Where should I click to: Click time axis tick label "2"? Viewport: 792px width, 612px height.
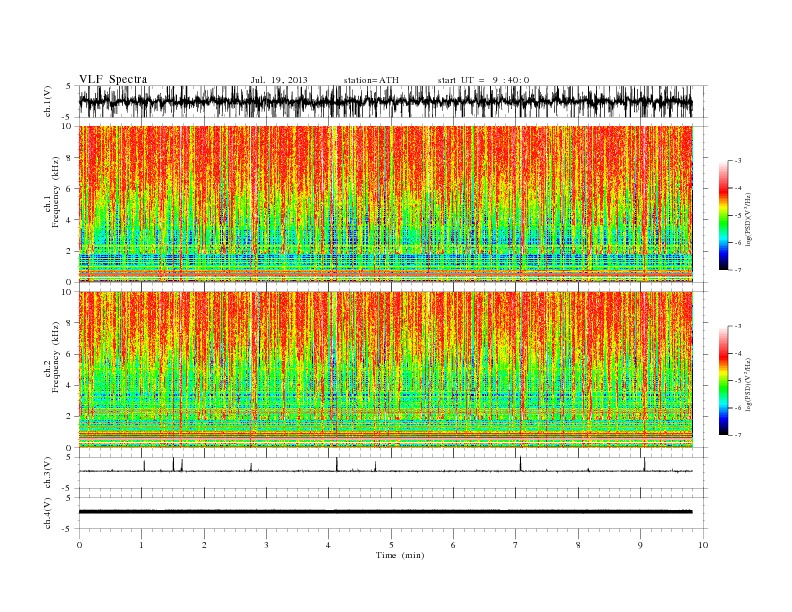pyautogui.click(x=204, y=545)
